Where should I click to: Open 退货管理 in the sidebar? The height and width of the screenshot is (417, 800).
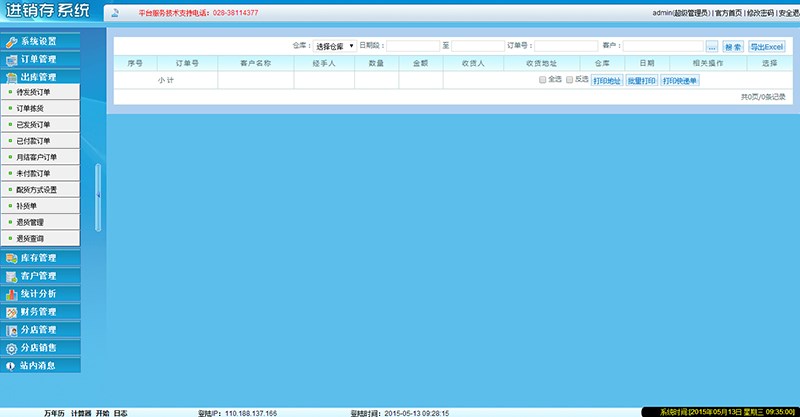click(x=40, y=223)
